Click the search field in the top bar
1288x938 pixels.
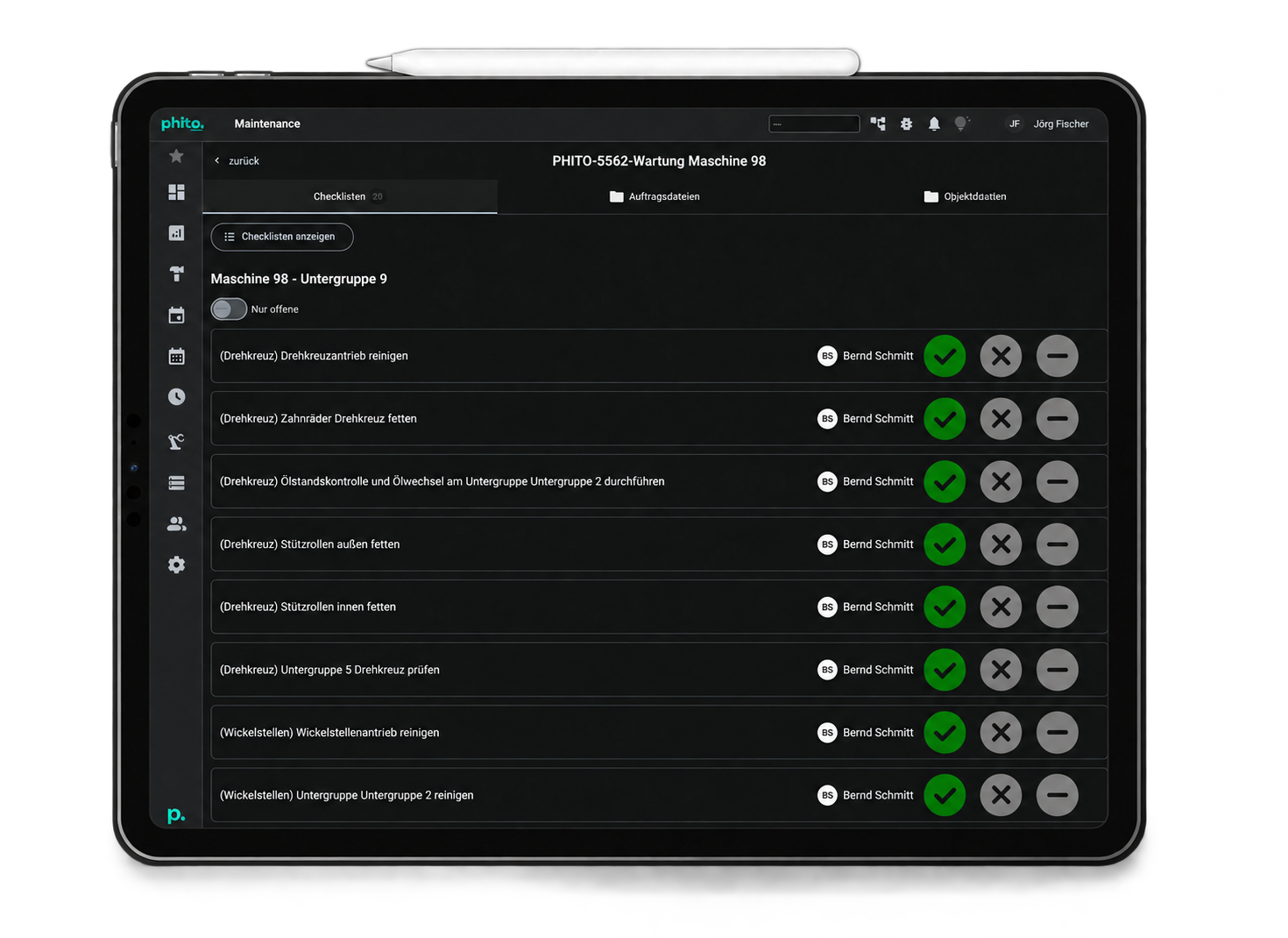point(814,124)
